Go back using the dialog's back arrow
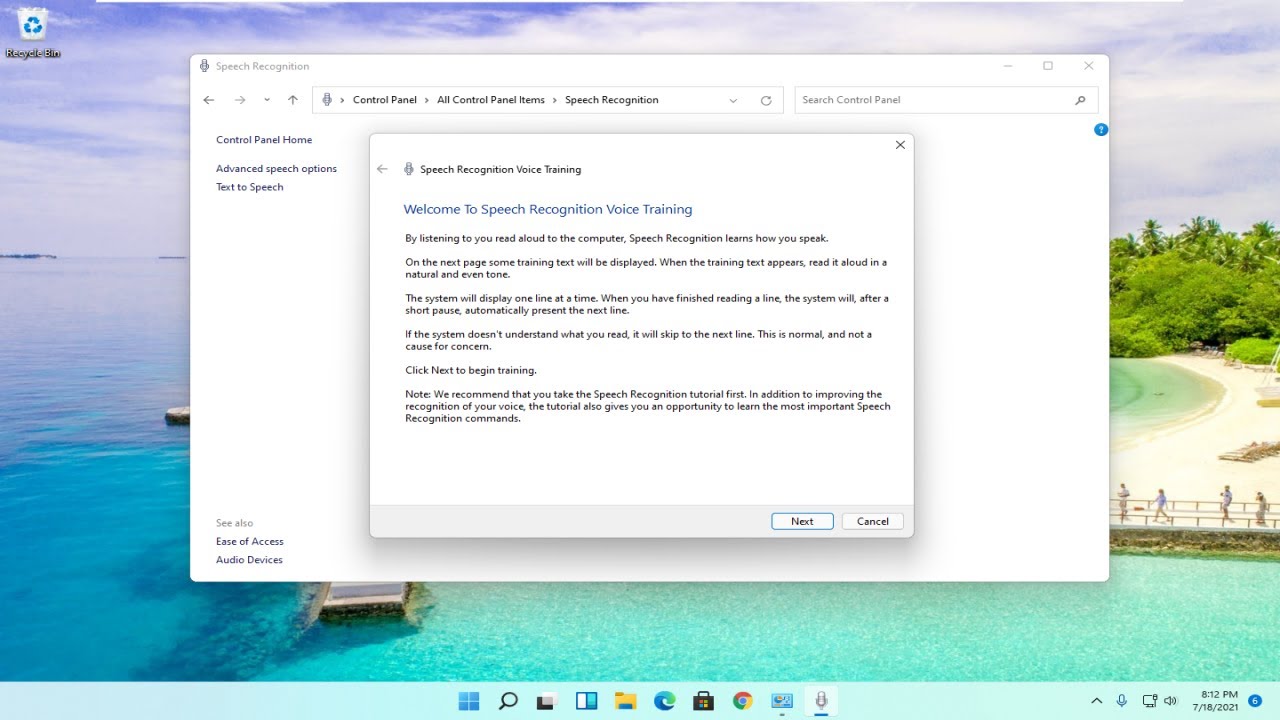 tap(382, 169)
